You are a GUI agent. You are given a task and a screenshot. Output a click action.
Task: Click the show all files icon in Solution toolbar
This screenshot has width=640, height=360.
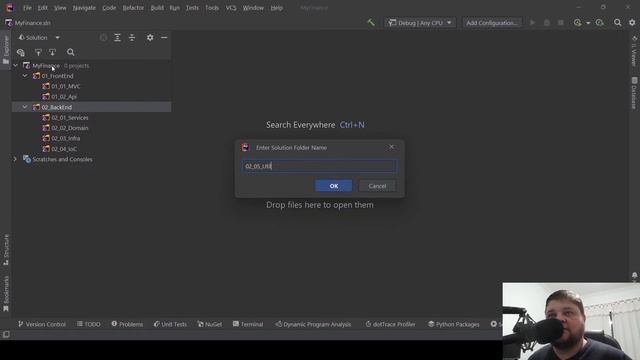click(x=20, y=52)
